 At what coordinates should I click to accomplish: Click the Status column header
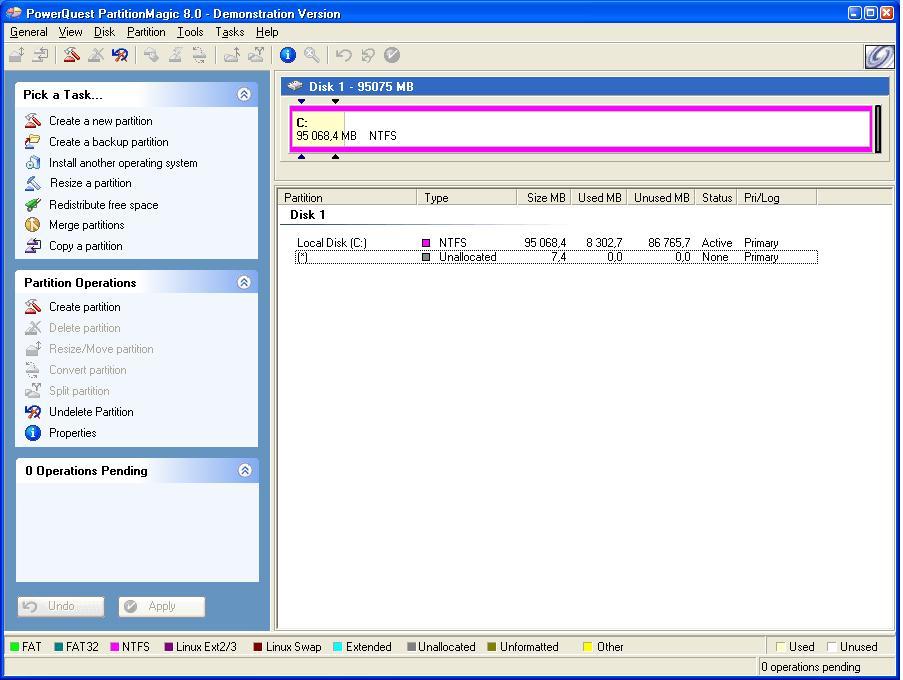tap(716, 197)
